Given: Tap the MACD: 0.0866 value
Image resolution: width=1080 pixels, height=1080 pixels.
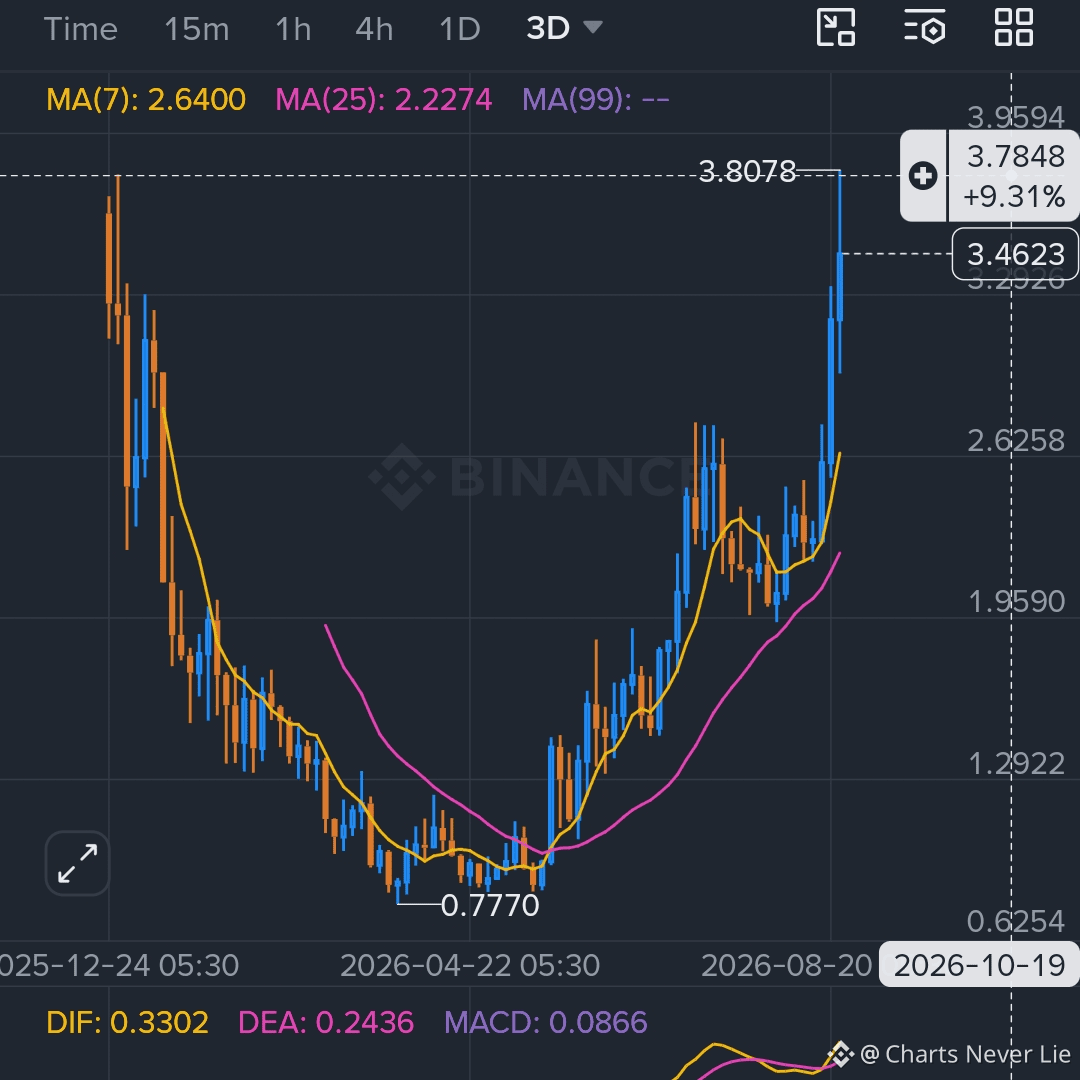Looking at the screenshot, I should click(546, 1023).
